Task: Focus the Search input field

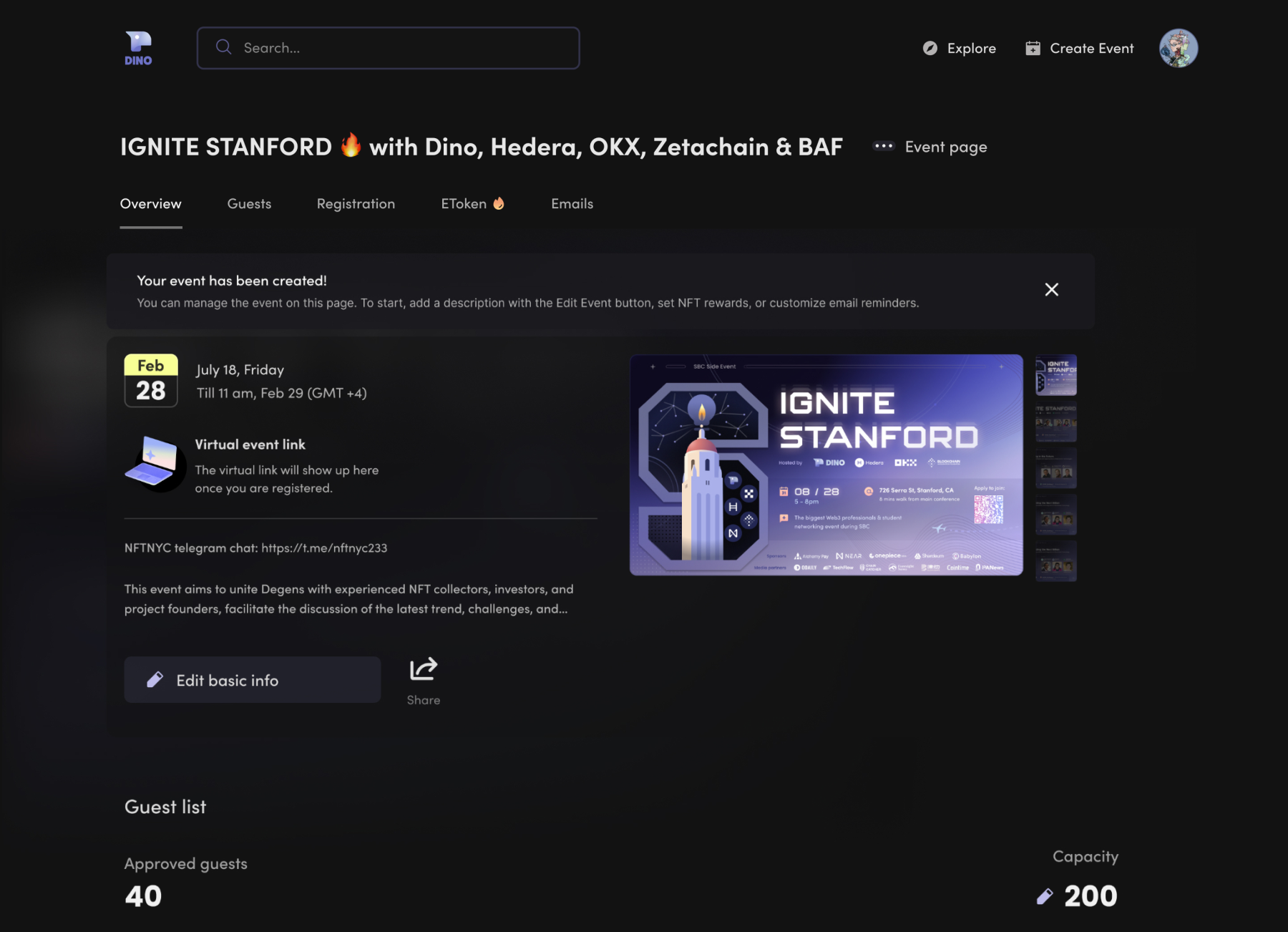Action: click(x=388, y=48)
